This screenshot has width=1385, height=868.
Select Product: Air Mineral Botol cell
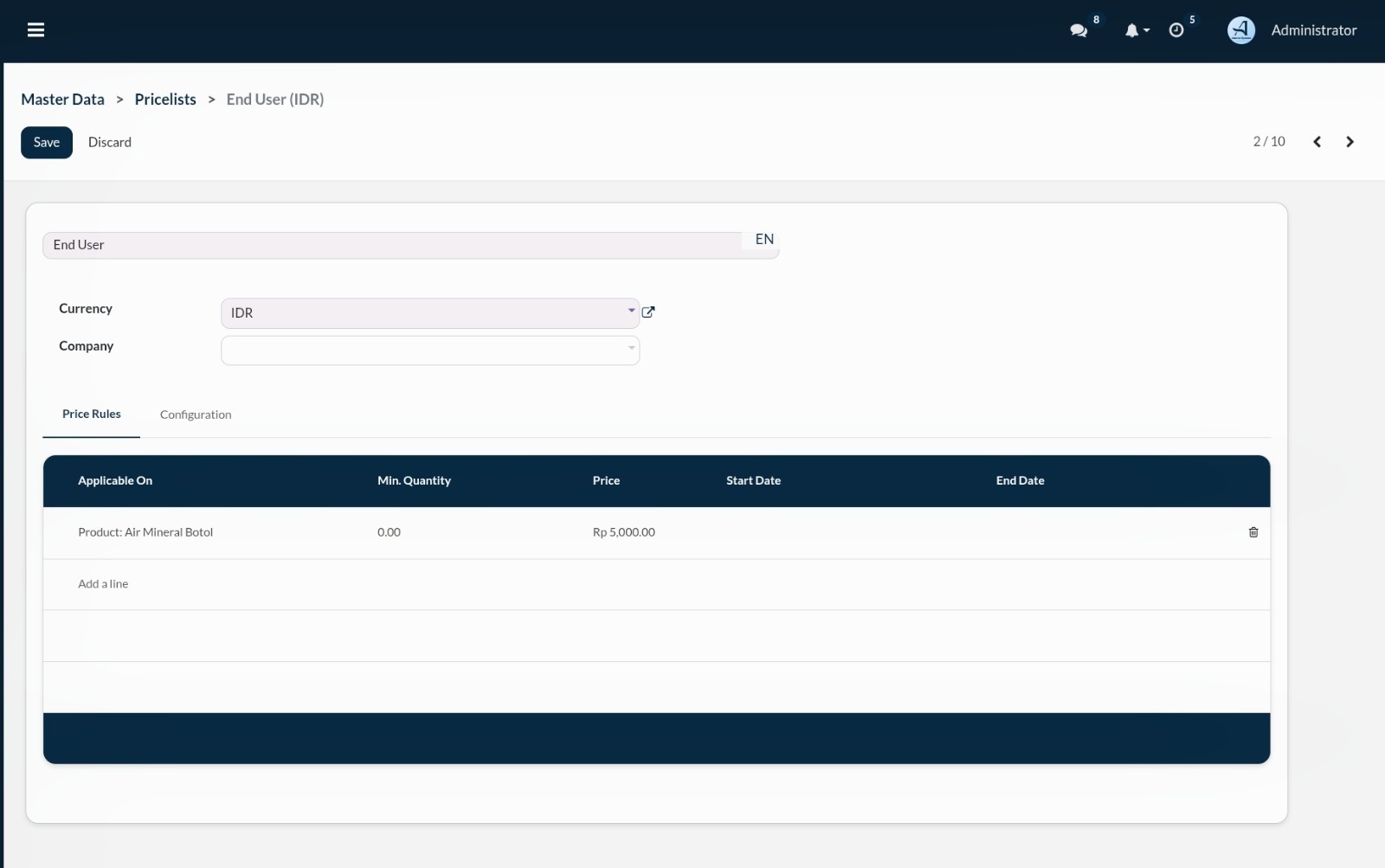[145, 533]
